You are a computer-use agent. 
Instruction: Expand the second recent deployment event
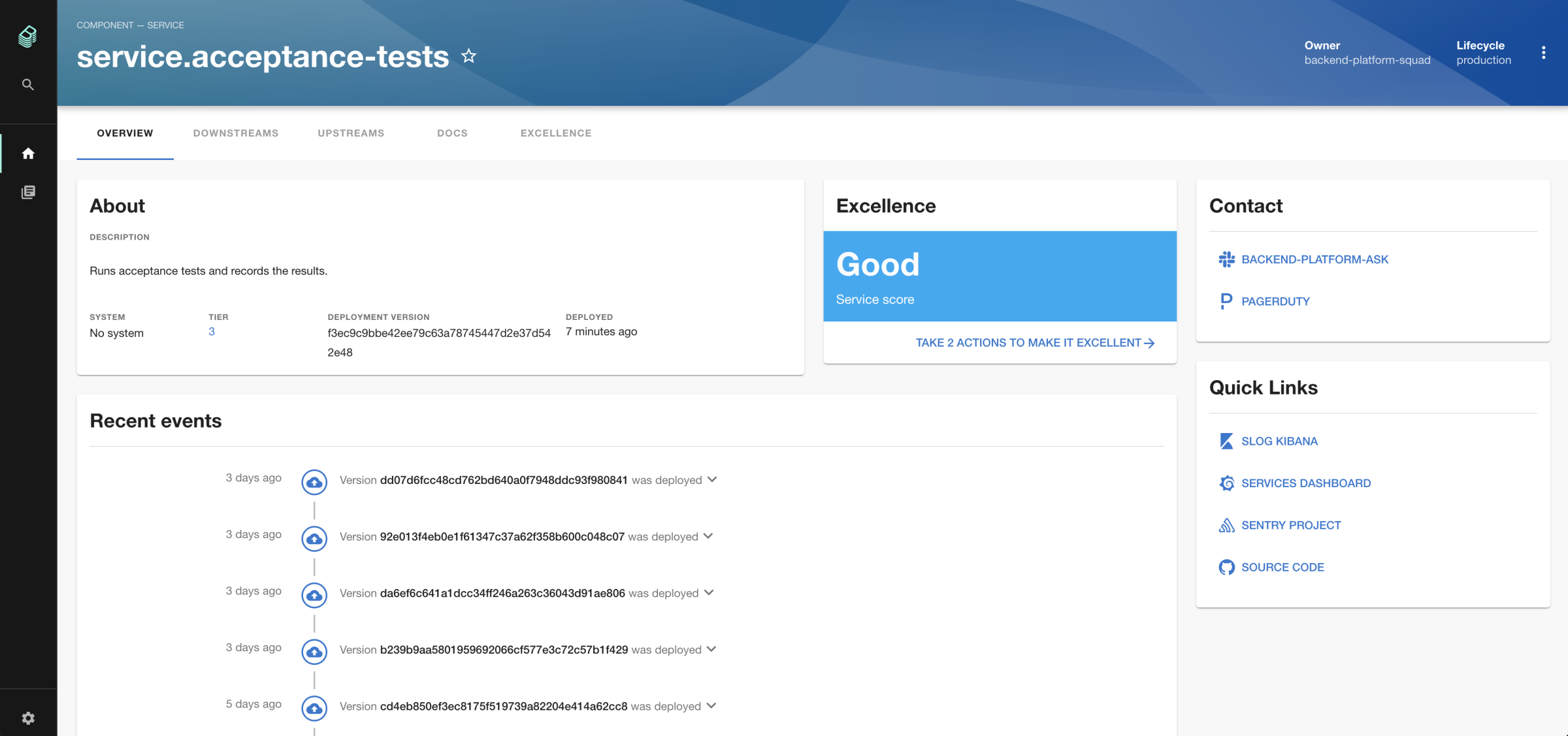coord(711,536)
